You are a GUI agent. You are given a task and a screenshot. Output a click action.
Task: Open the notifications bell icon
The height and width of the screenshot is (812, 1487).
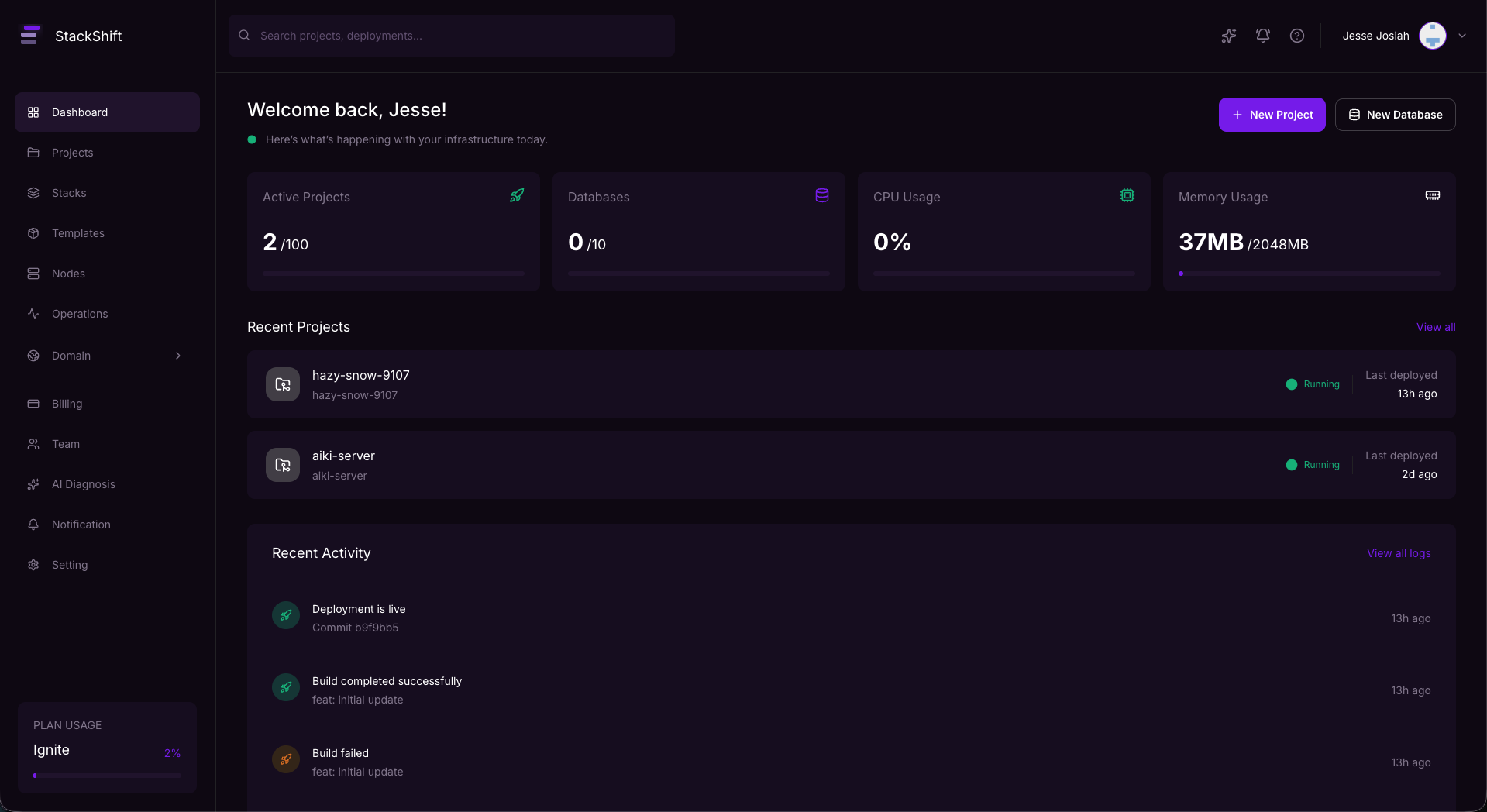pyautogui.click(x=1263, y=36)
